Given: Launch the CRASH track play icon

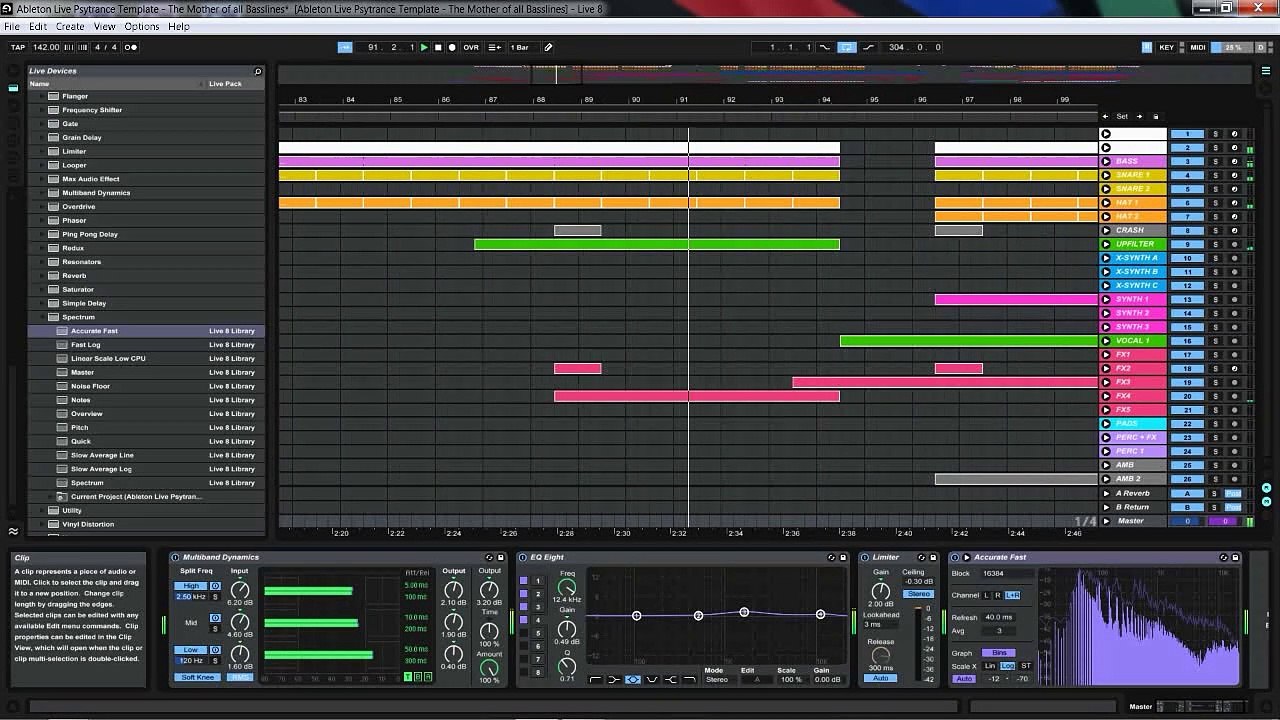Looking at the screenshot, I should [x=1106, y=230].
